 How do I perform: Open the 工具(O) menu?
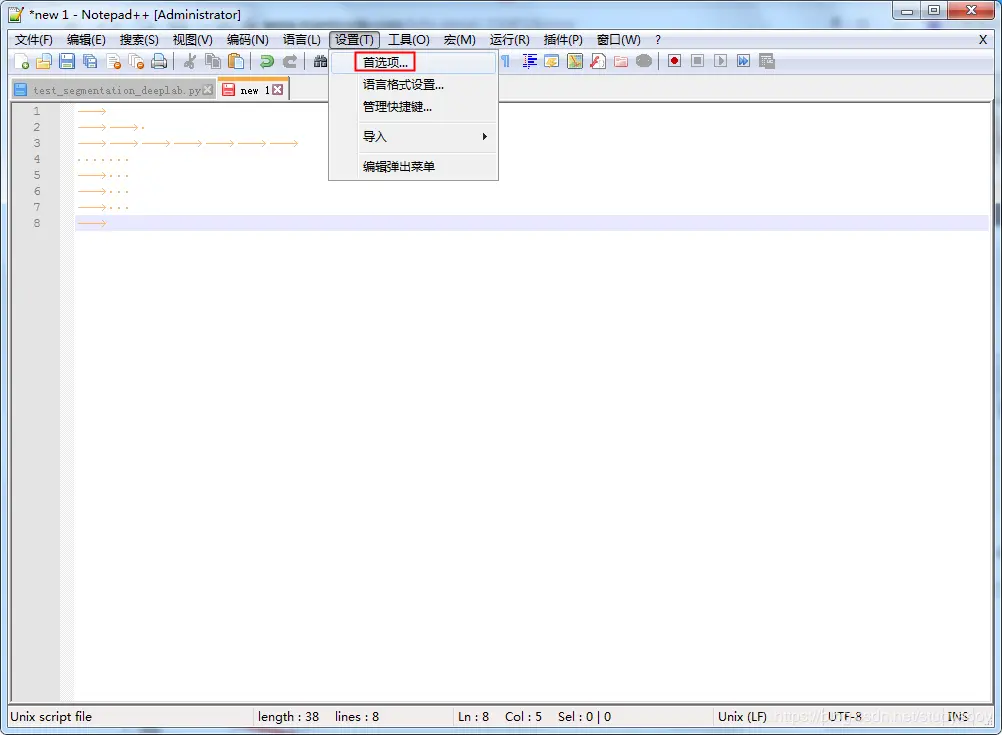pyautogui.click(x=409, y=40)
